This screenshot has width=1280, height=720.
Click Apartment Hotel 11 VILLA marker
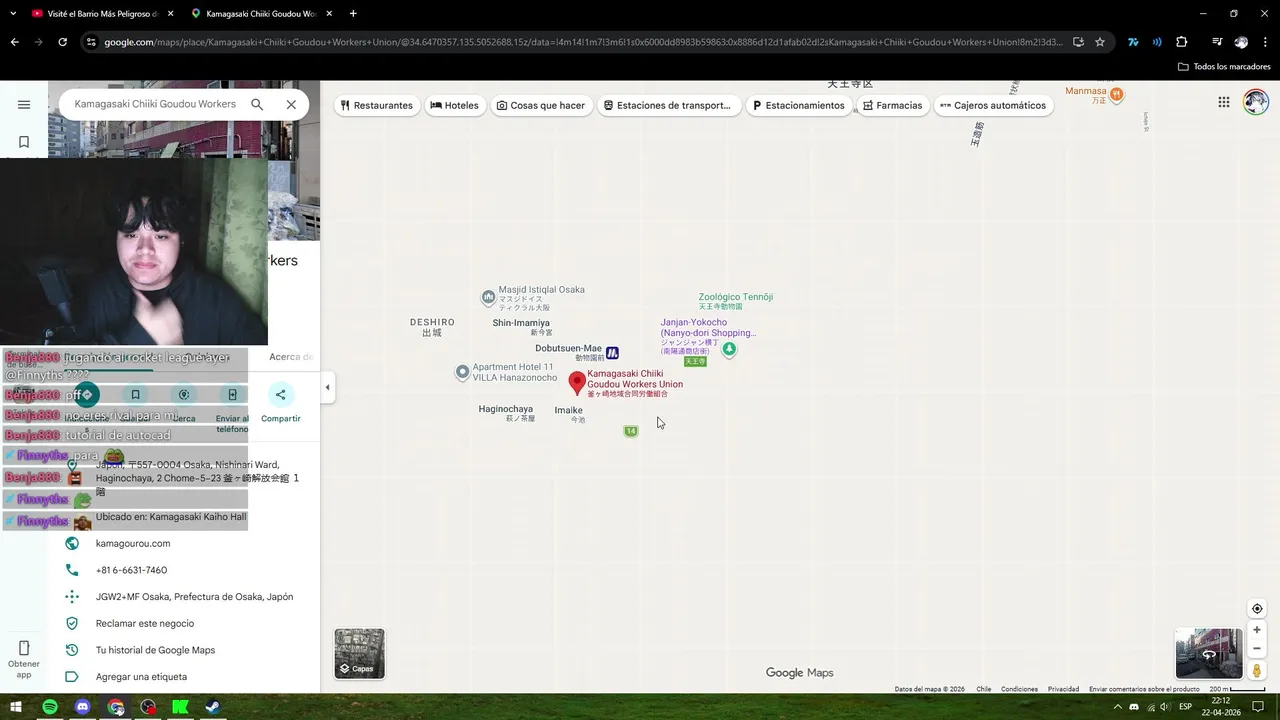[462, 372]
